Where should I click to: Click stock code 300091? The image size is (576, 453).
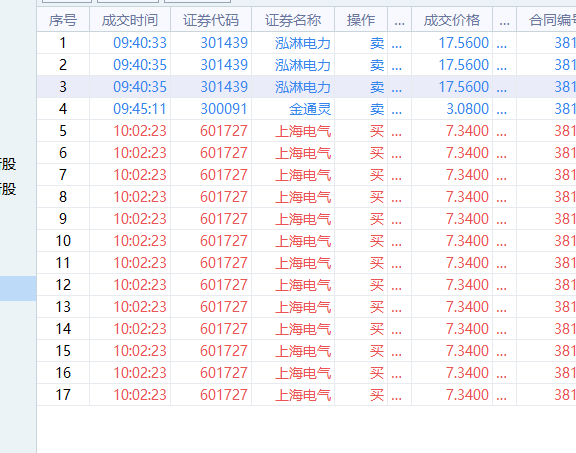tap(223, 109)
